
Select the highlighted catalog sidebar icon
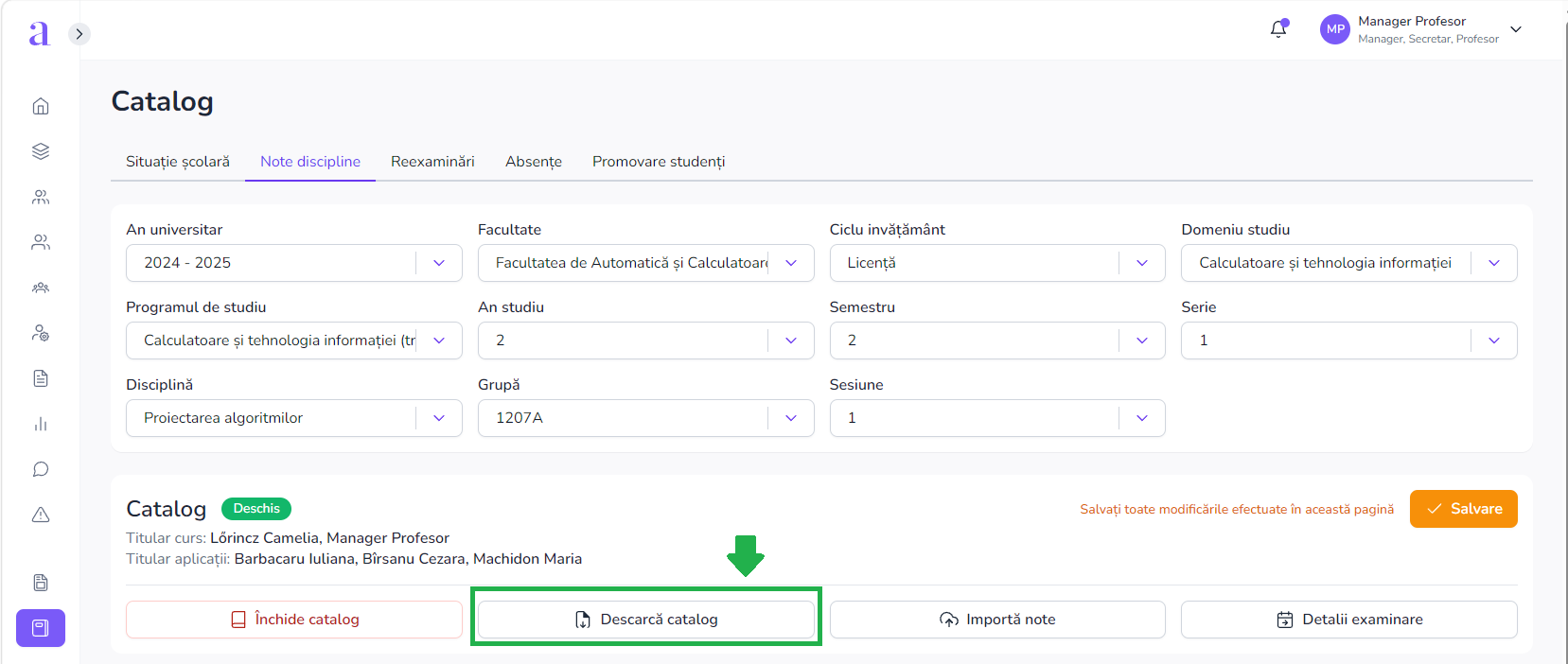click(41, 628)
